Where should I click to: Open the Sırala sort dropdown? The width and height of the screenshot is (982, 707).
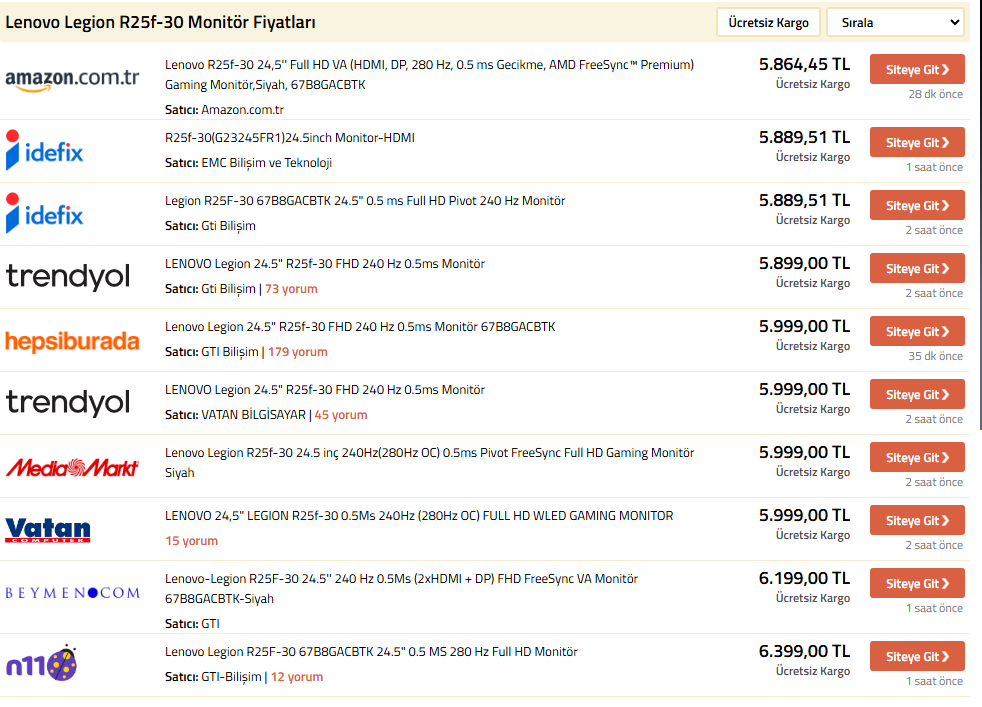pos(896,23)
